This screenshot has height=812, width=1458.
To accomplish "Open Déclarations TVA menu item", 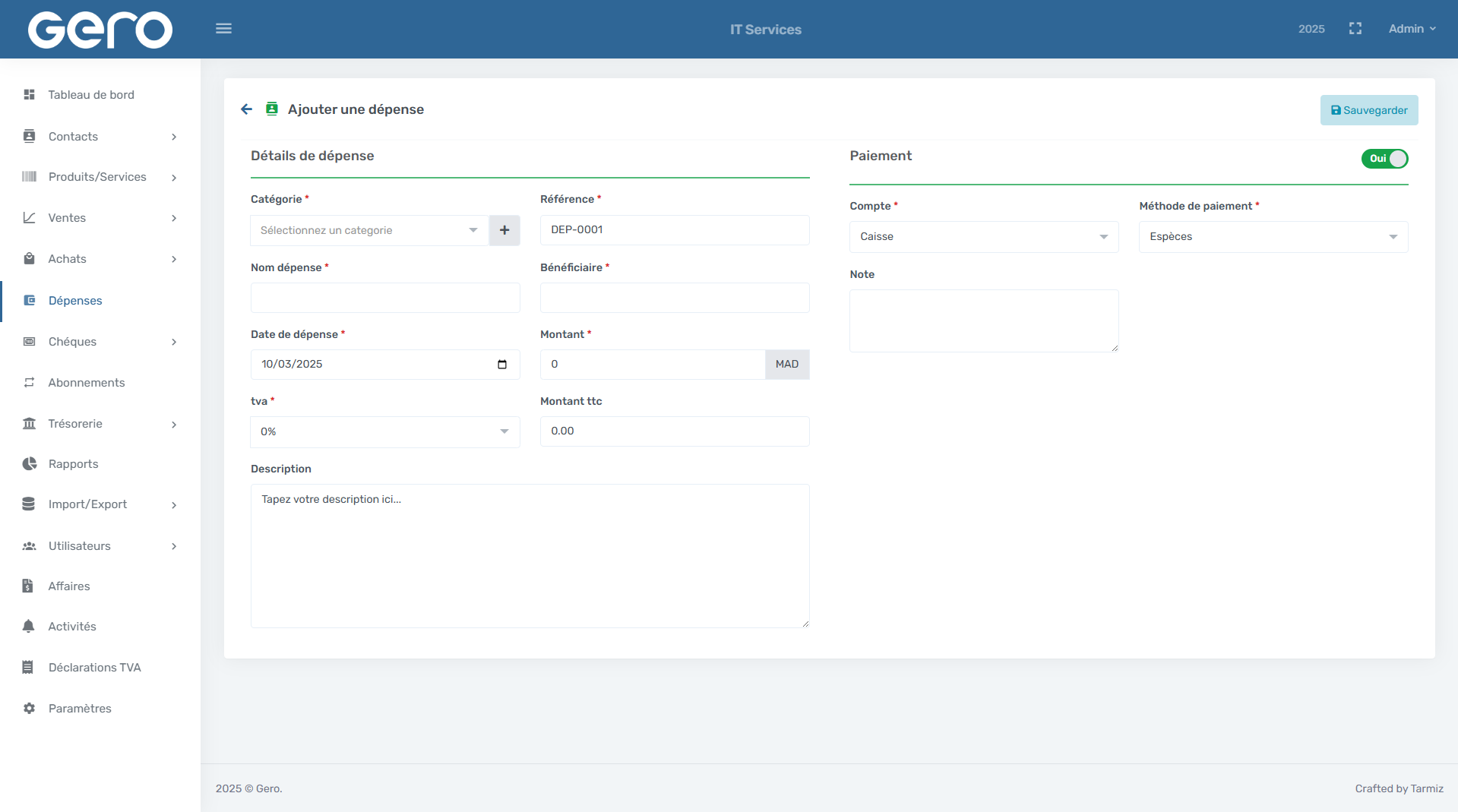I will coord(94,668).
